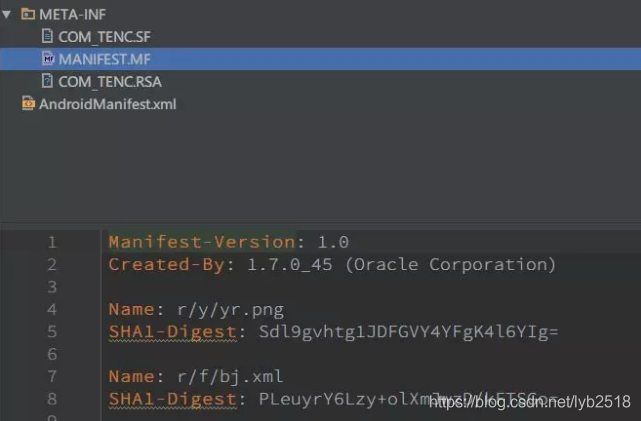The height and width of the screenshot is (421, 641).
Task: Open AndroidManifest.xml from the tree
Action: [x=107, y=104]
